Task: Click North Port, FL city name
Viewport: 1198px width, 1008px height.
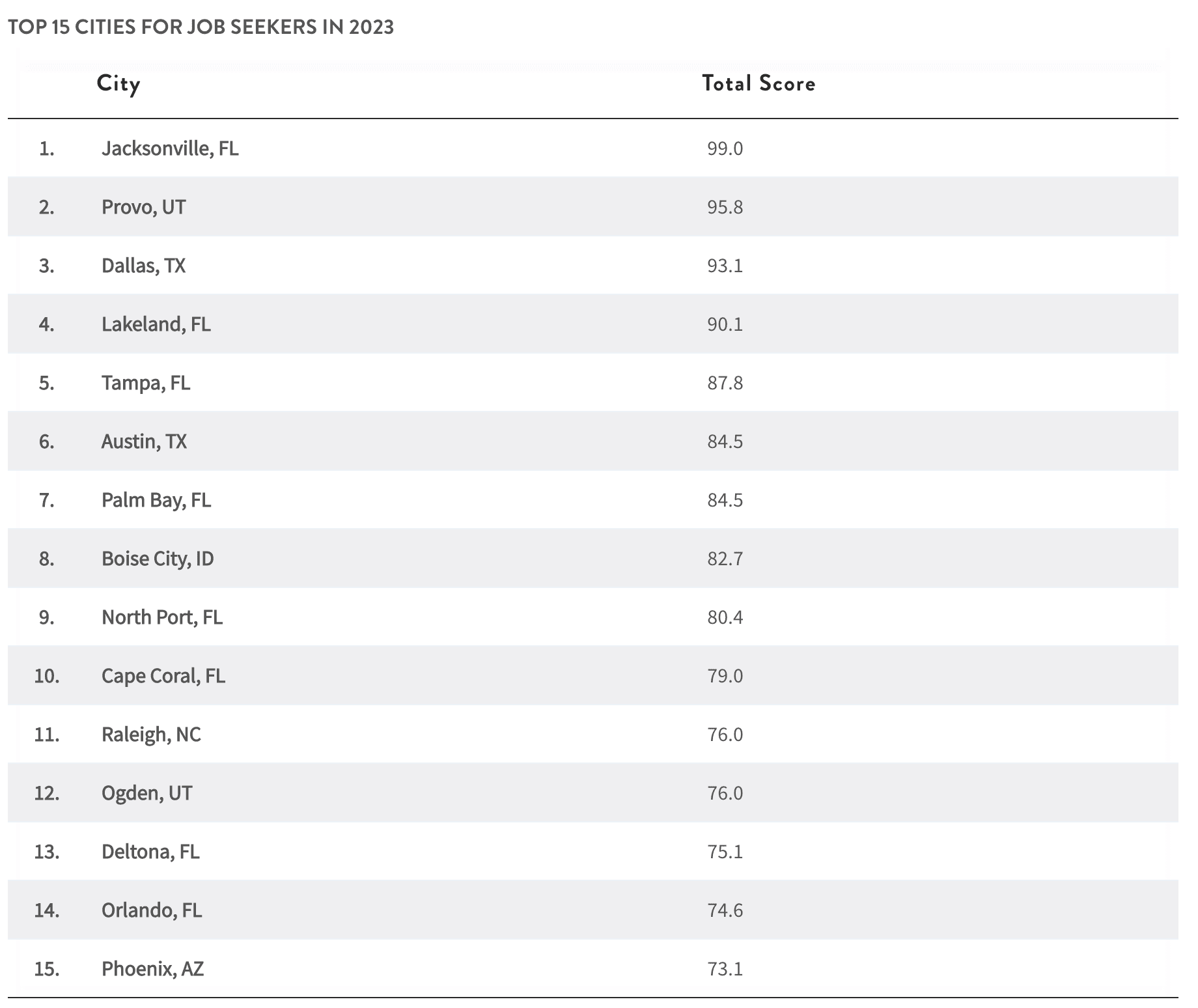Action: 162,617
